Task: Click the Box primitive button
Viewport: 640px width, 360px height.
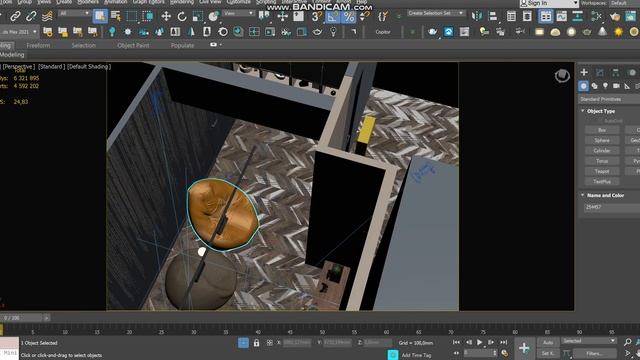Action: 602,130
